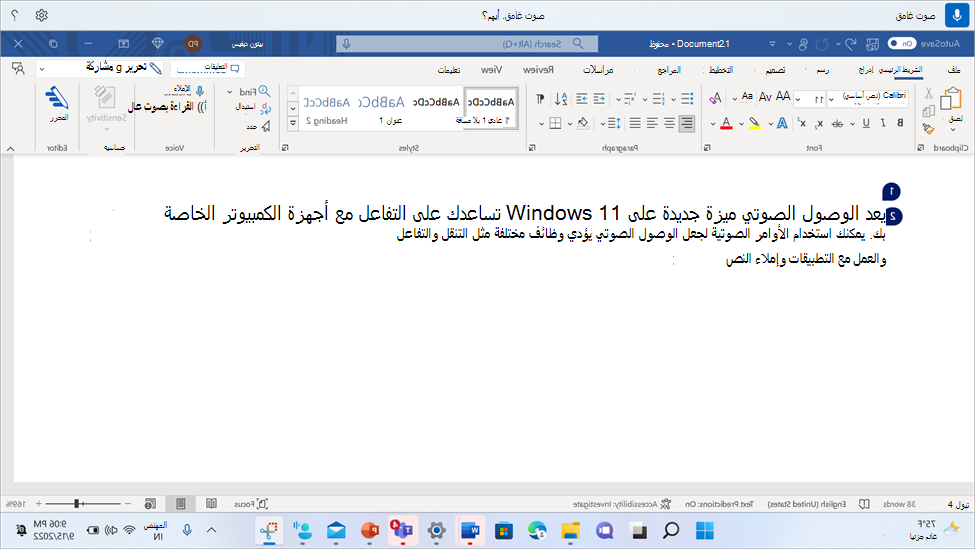The width and height of the screenshot is (975, 549).
Task: Open the Review tab
Action: (x=538, y=70)
